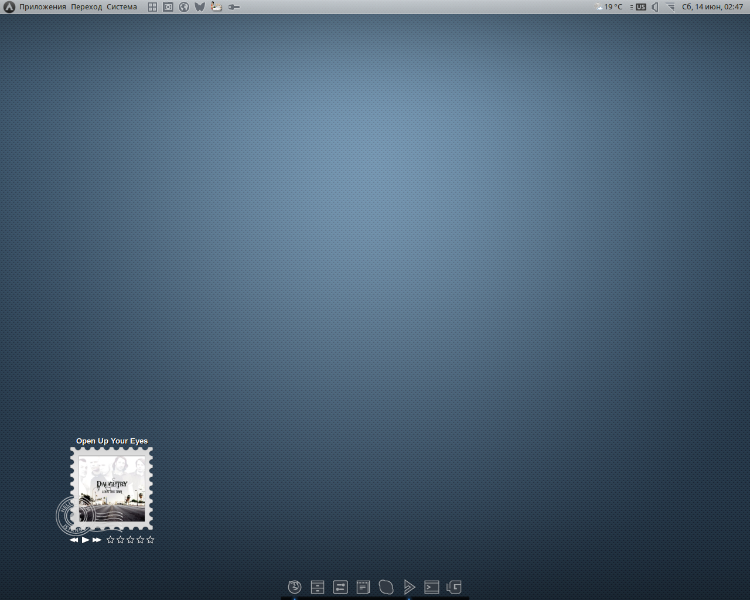Open the calendar from the date and time
Image resolution: width=750 pixels, height=600 pixels.
712,7
